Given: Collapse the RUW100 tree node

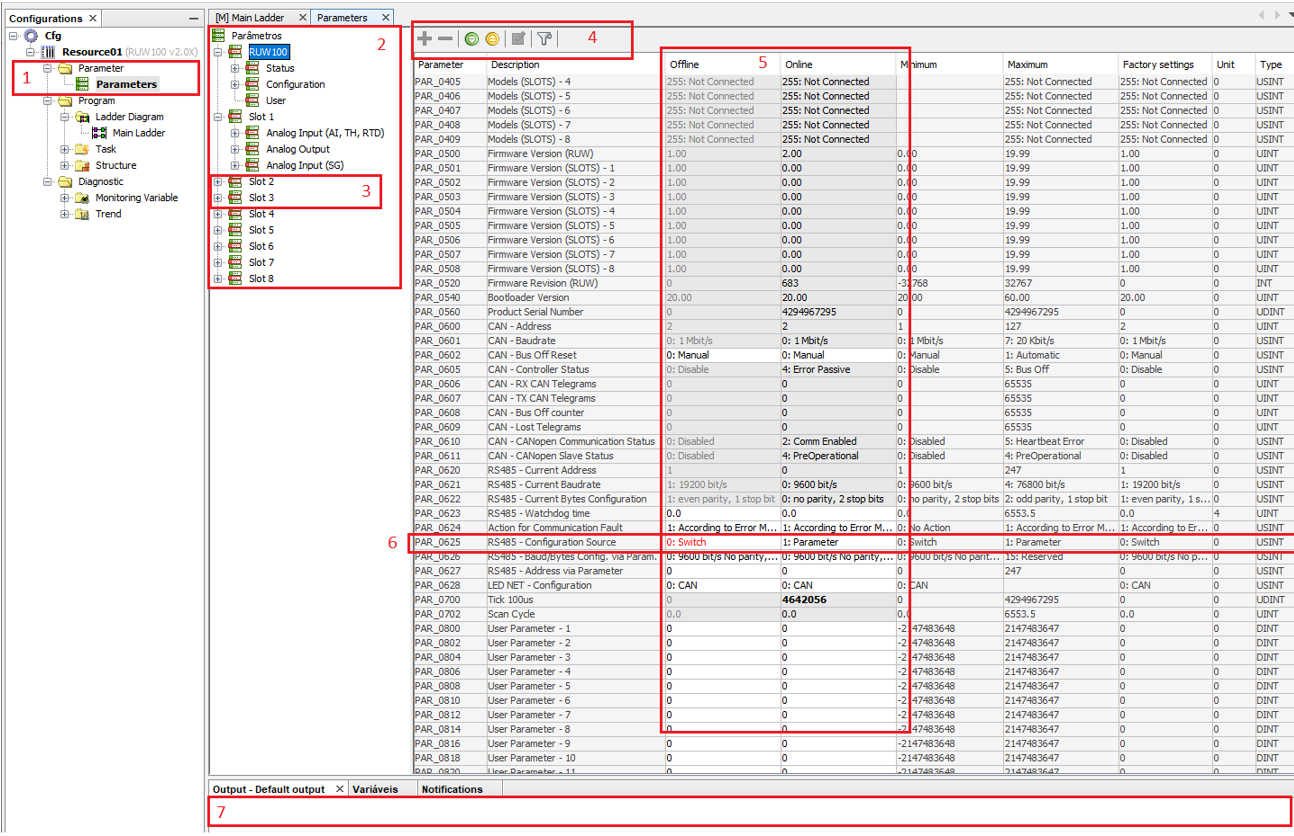Looking at the screenshot, I should coord(218,52).
